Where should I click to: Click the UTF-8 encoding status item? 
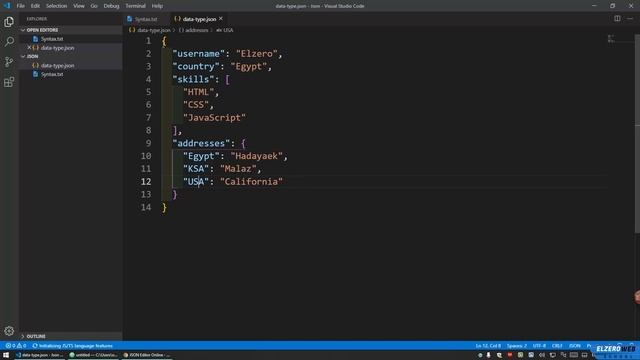(539, 346)
